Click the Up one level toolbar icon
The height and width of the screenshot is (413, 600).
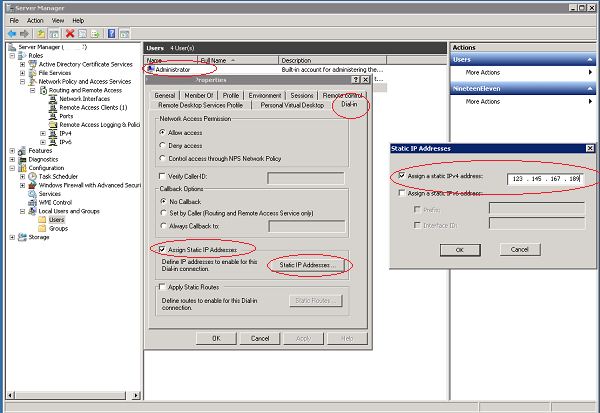42,33
